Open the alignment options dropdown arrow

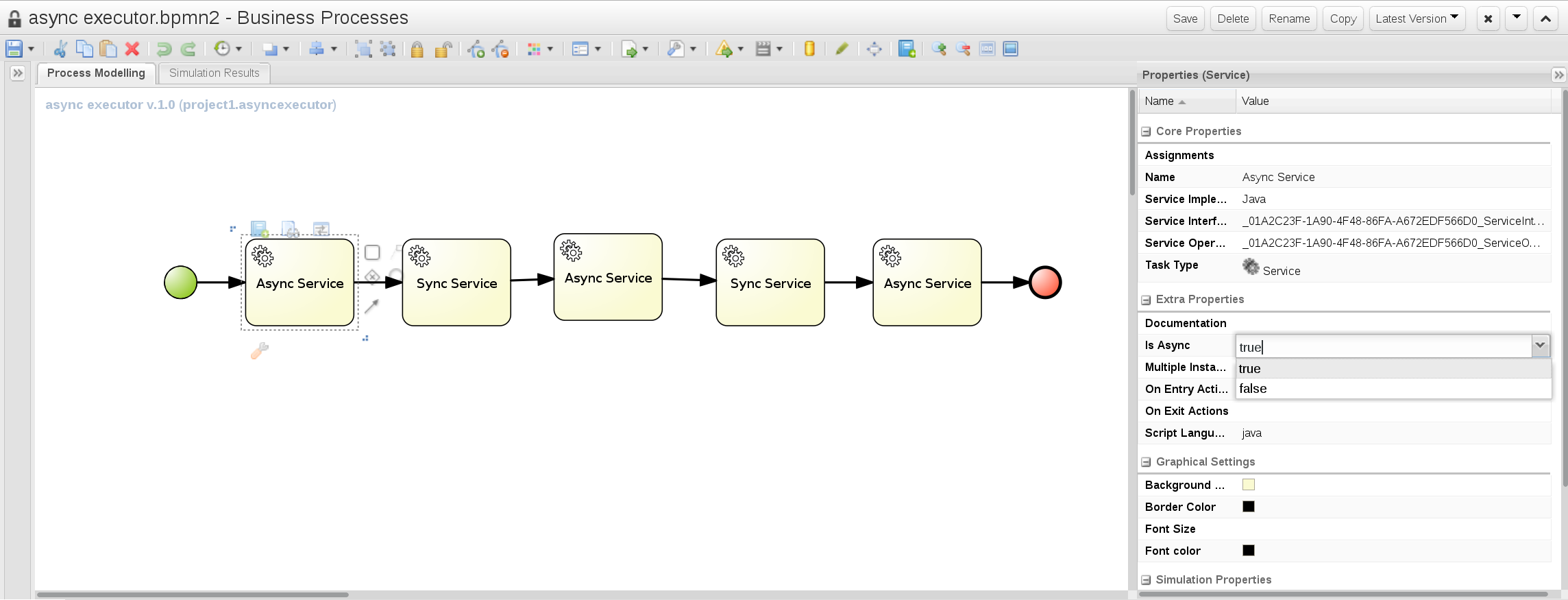pos(334,49)
